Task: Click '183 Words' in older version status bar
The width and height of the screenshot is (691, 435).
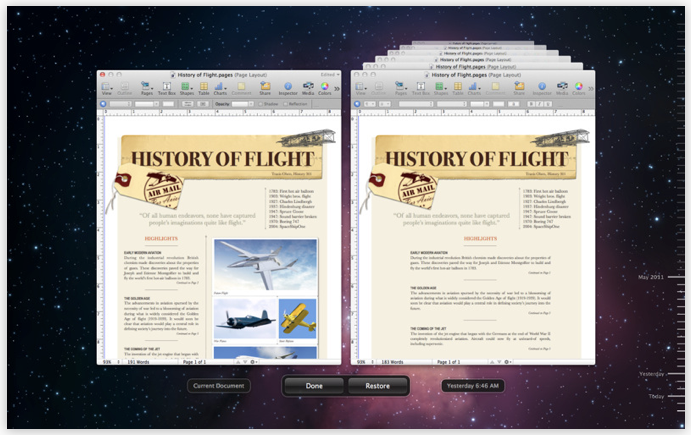Action: click(392, 362)
